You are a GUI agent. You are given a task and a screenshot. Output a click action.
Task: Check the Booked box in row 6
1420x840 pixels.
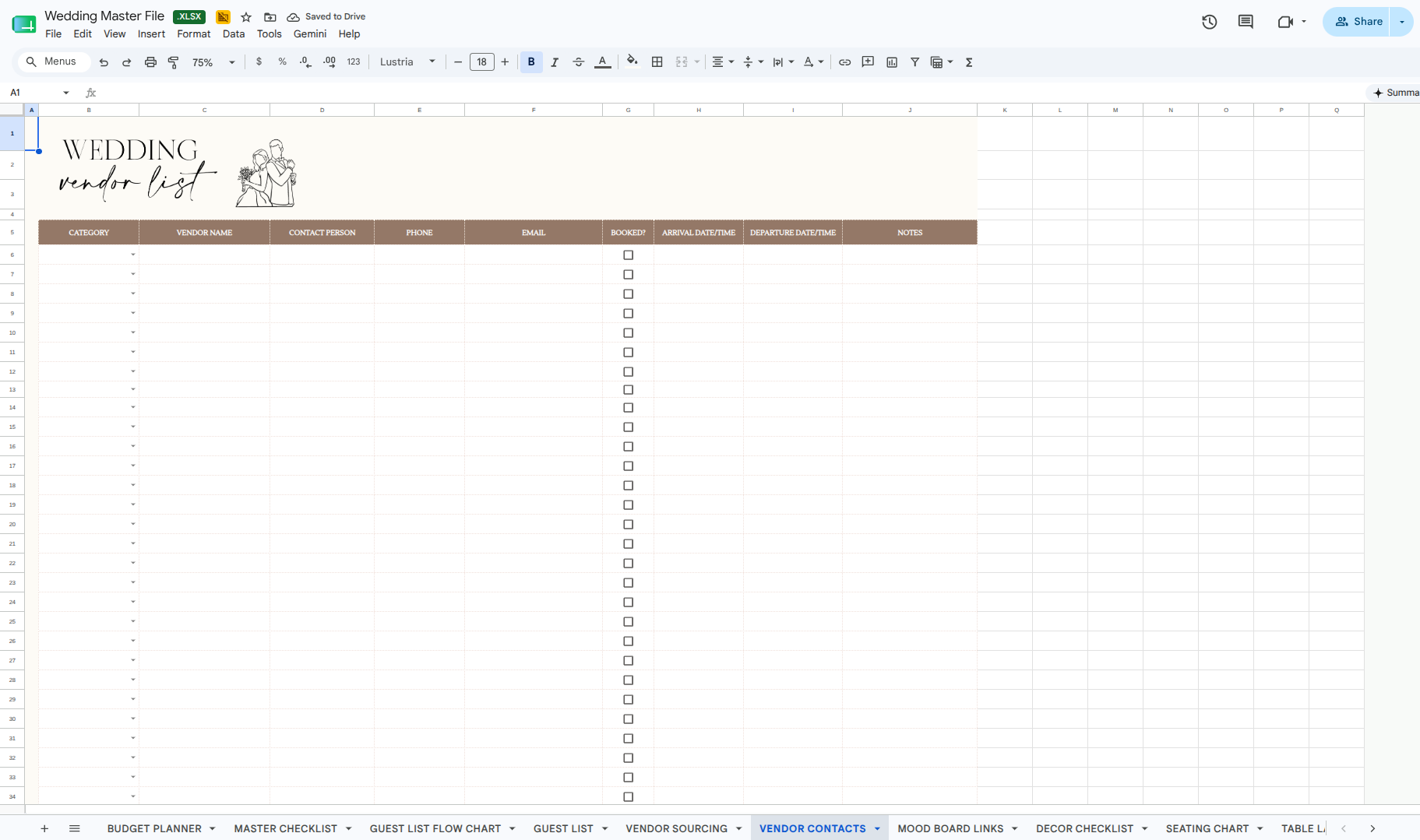[x=628, y=255]
